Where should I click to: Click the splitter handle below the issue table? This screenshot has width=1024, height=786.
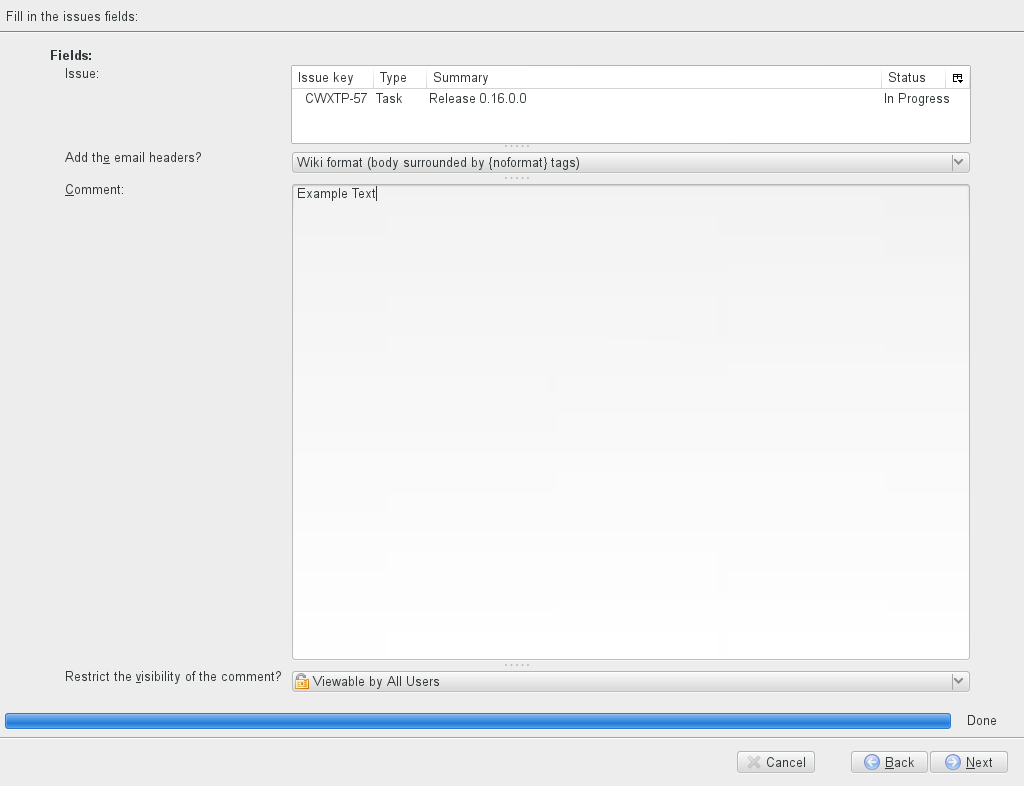517,147
